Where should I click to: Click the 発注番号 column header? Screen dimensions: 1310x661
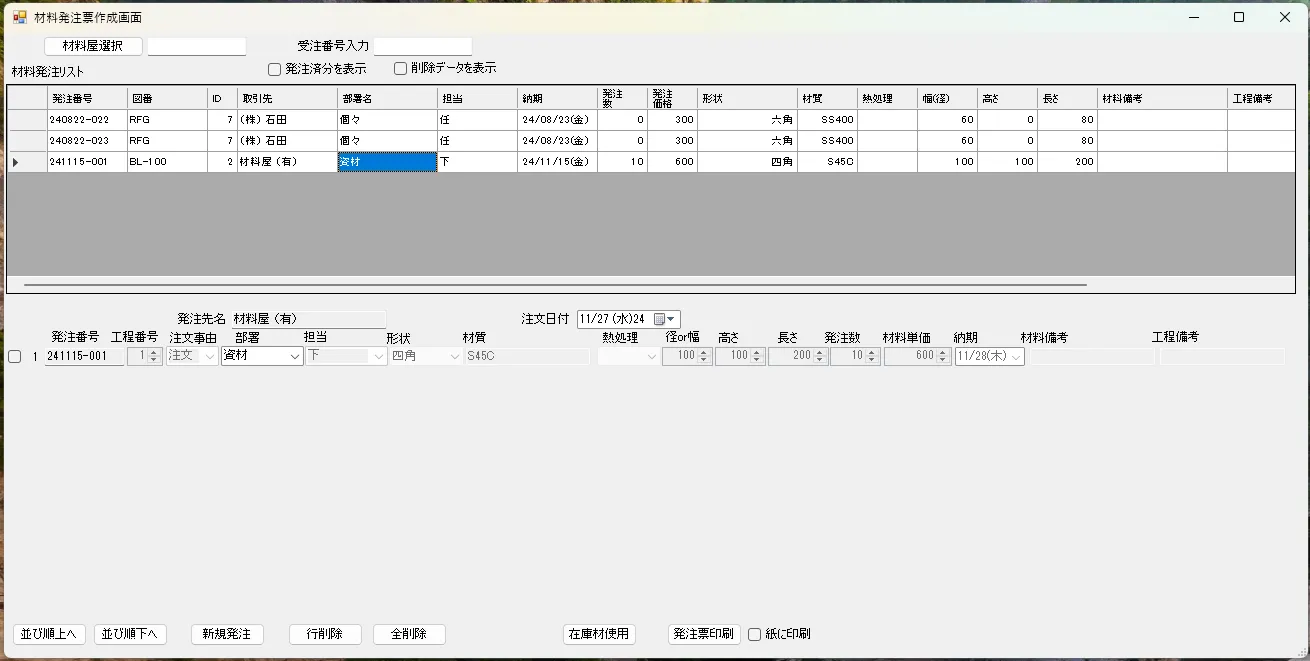point(87,98)
